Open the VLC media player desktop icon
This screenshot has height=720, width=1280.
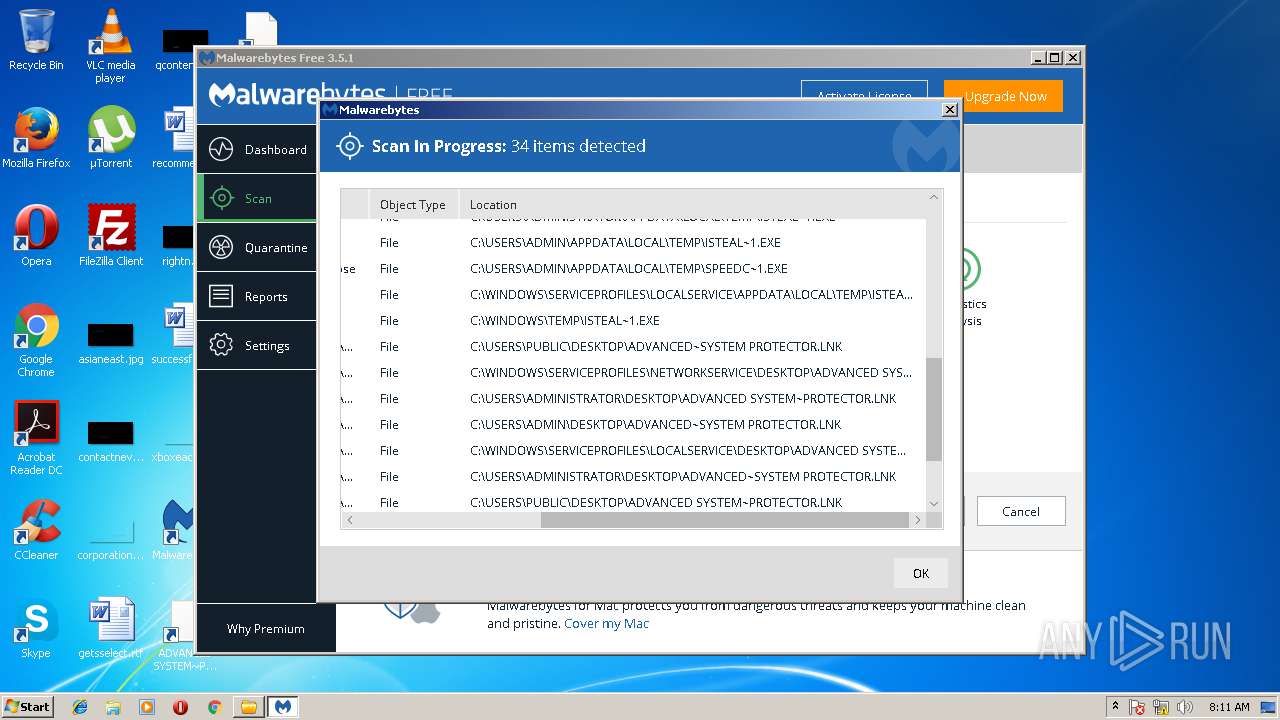[110, 46]
